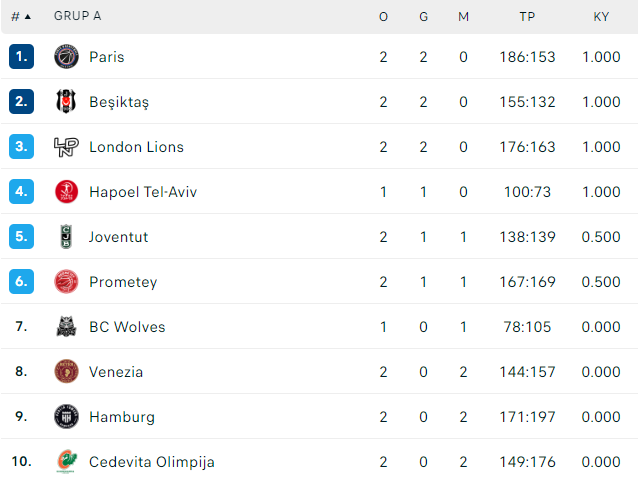Open the Cedevita Olimpija team link
The width and height of the screenshot is (638, 483).
[x=152, y=462]
